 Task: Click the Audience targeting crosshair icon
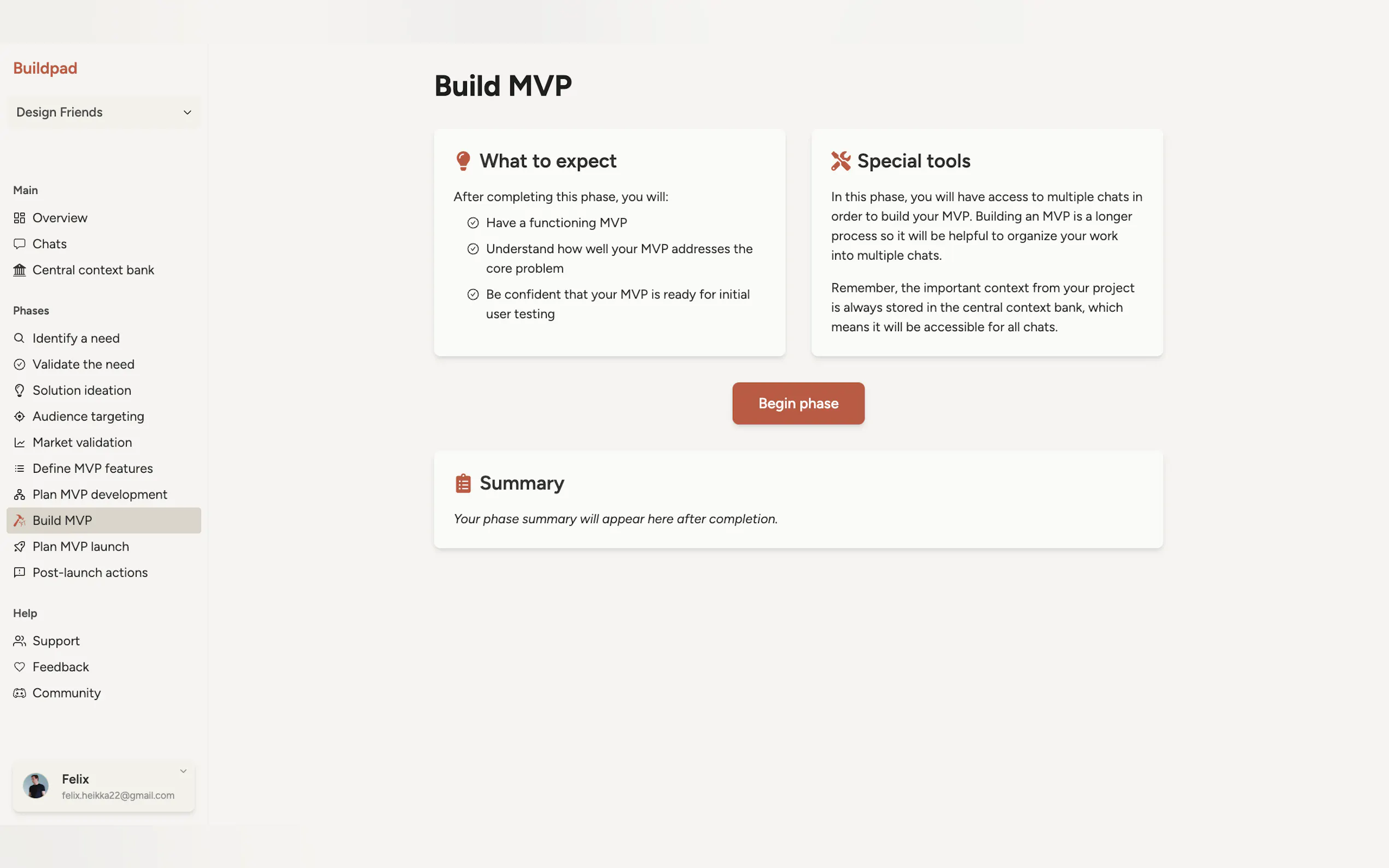coord(20,416)
